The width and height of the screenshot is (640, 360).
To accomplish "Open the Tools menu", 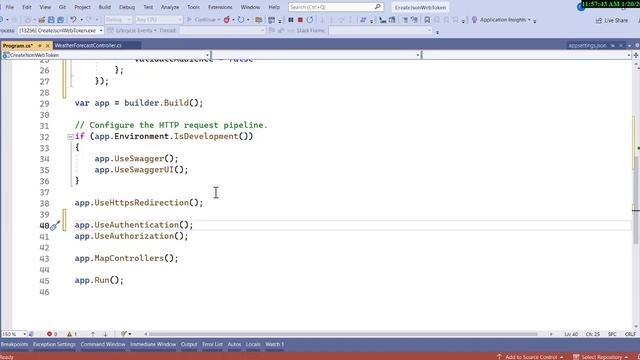I will pyautogui.click(x=193, y=7).
